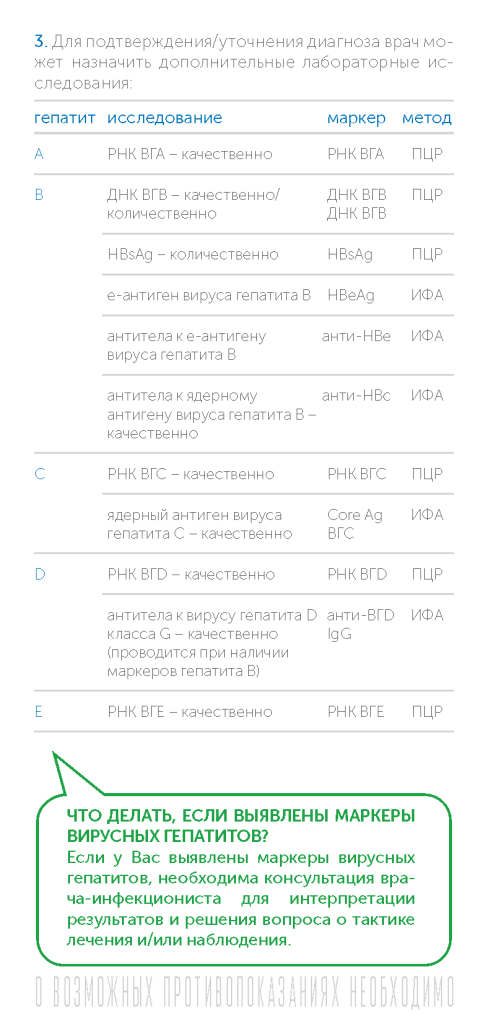This screenshot has width=488, height=1024.
Task: Select the hepatitis A row label
Action: [x=39, y=154]
